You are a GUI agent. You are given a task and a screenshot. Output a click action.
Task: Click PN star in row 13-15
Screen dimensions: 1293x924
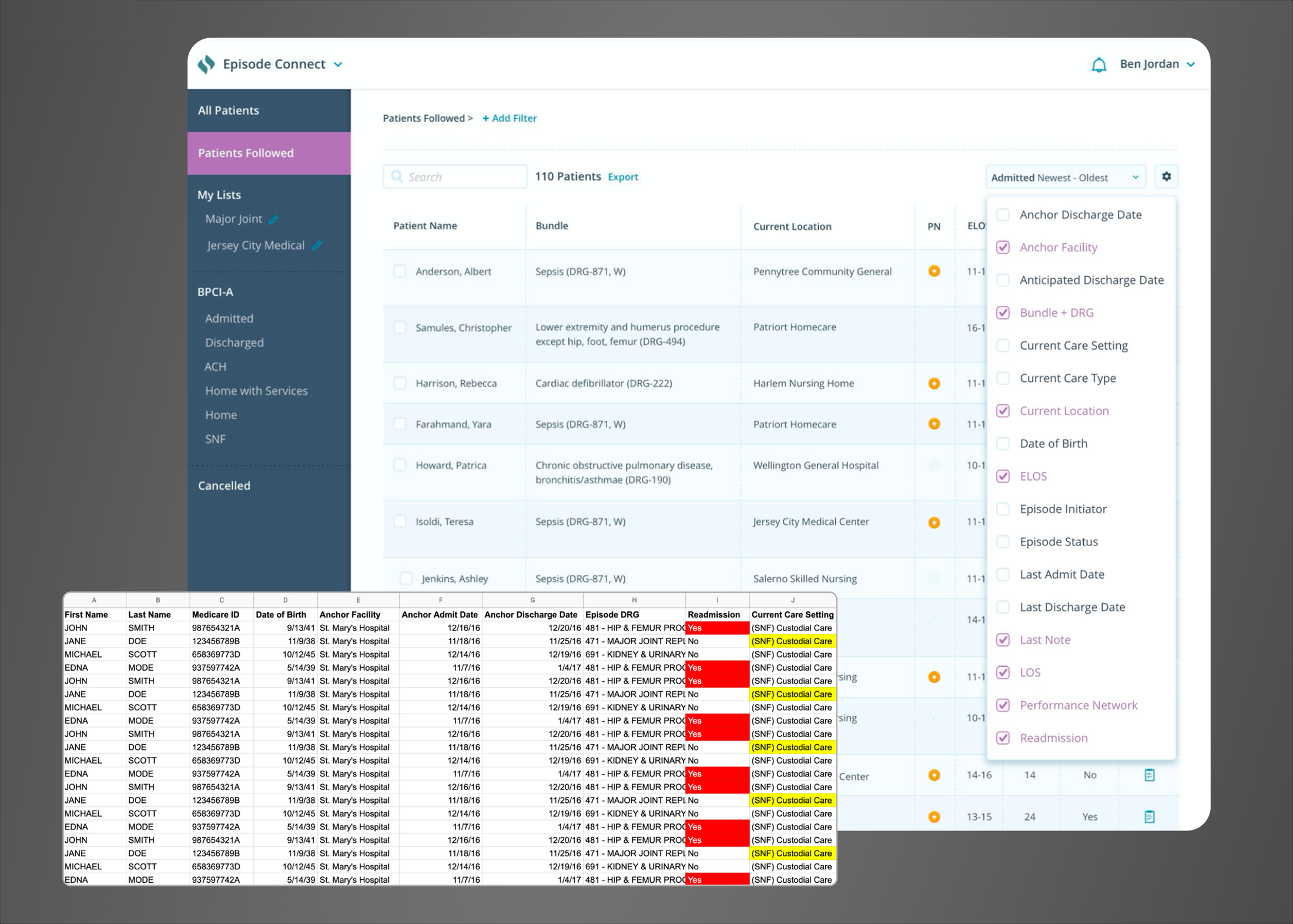934,816
